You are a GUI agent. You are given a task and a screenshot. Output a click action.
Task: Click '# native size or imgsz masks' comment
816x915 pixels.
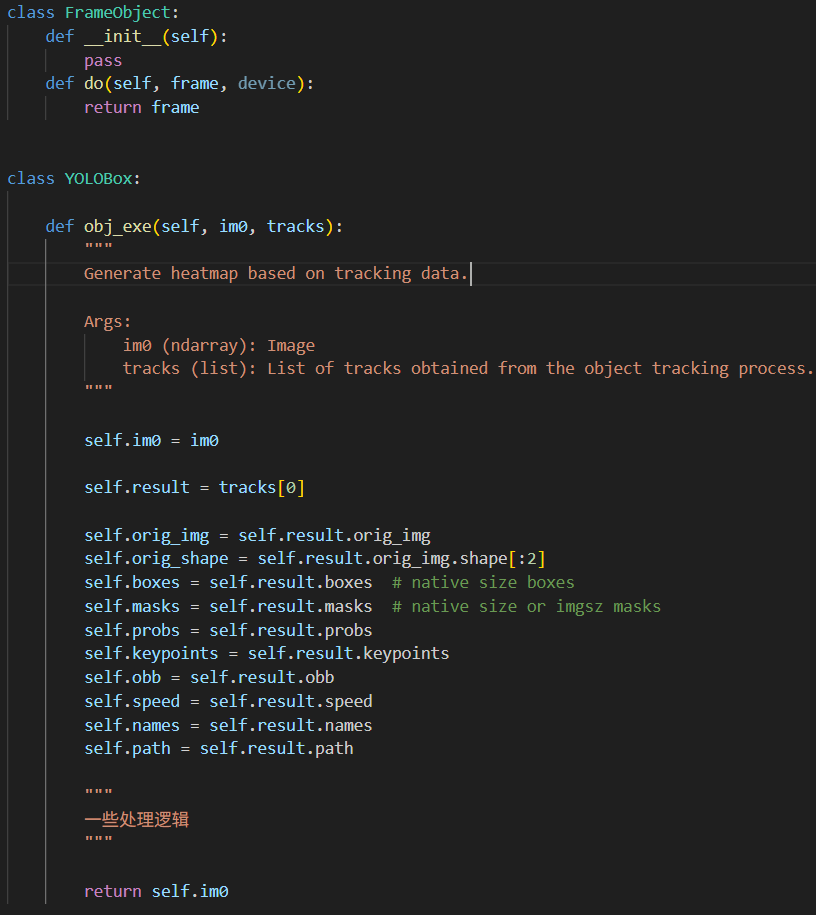pyautogui.click(x=526, y=606)
